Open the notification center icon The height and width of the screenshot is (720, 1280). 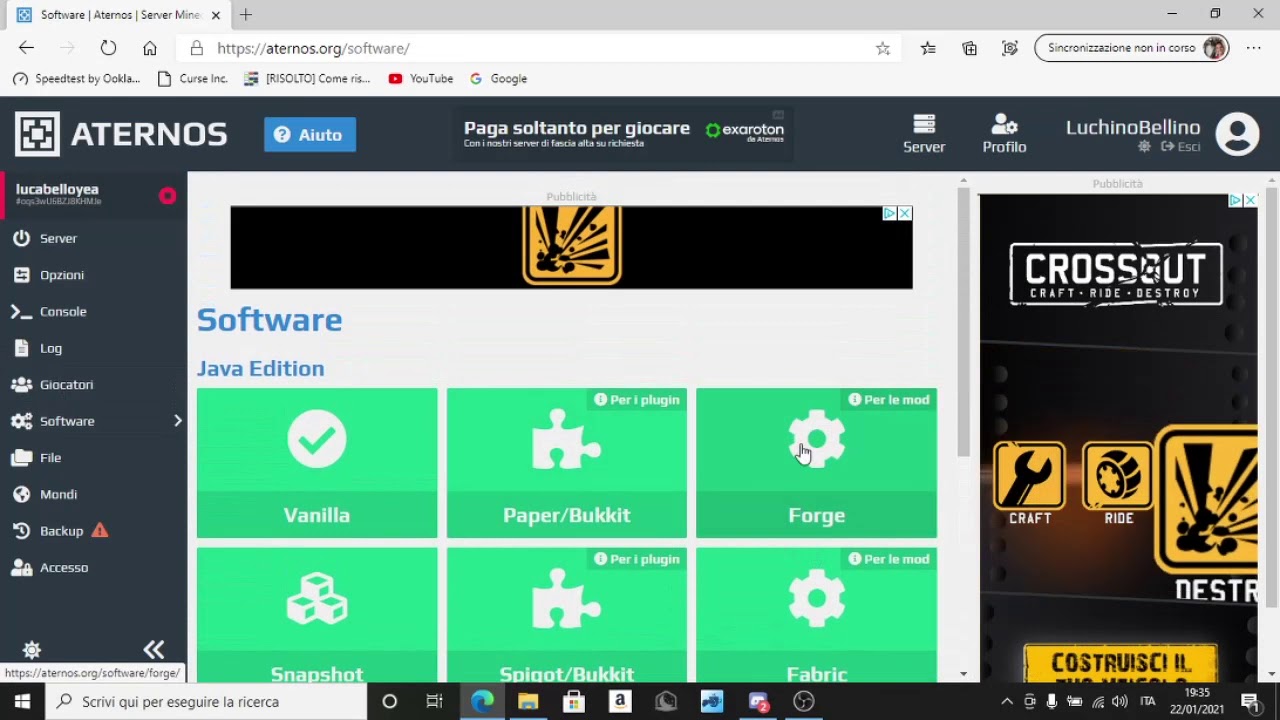pos(1250,701)
